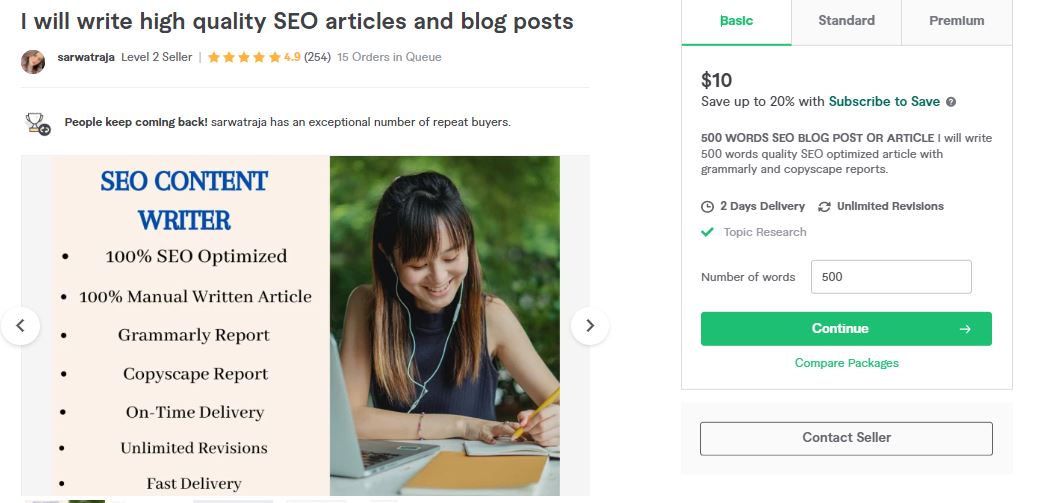Switch to the Standard package tab

pos(846,21)
